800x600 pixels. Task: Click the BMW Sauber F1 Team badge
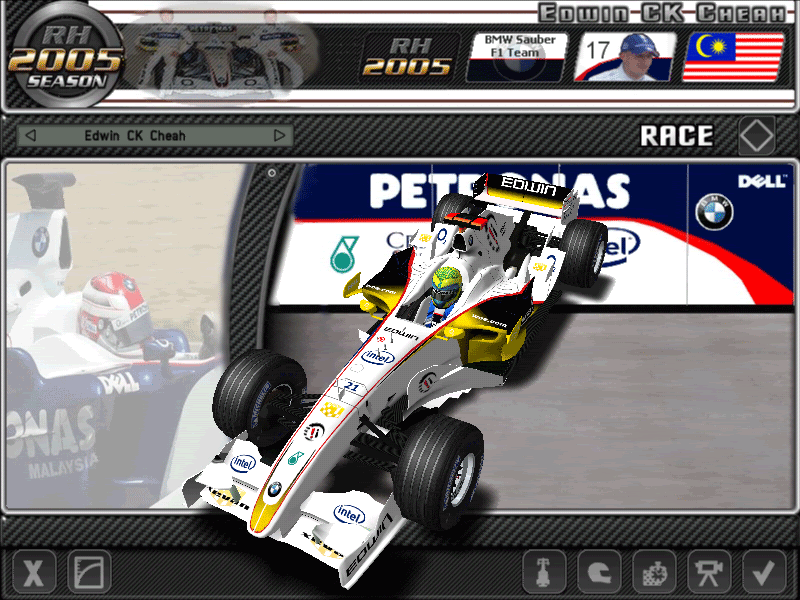(518, 56)
